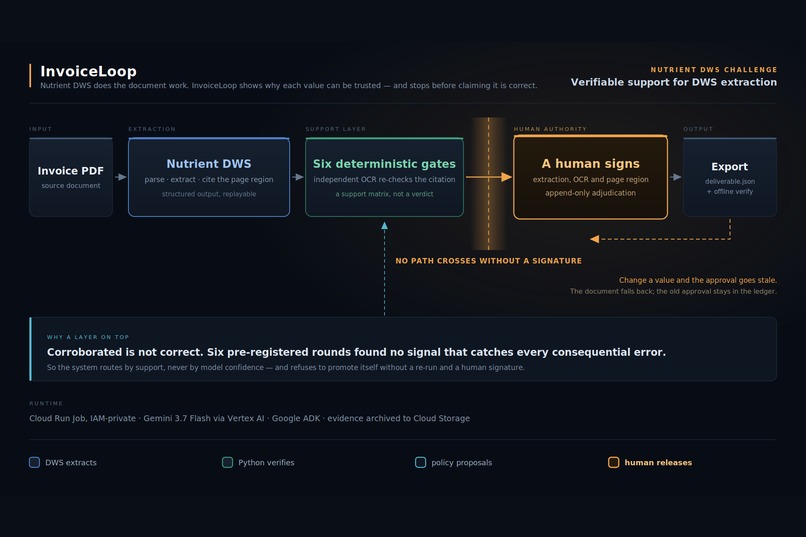The image size is (806, 537).
Task: Click 'append-only adjudication' caption
Action: click(x=591, y=193)
